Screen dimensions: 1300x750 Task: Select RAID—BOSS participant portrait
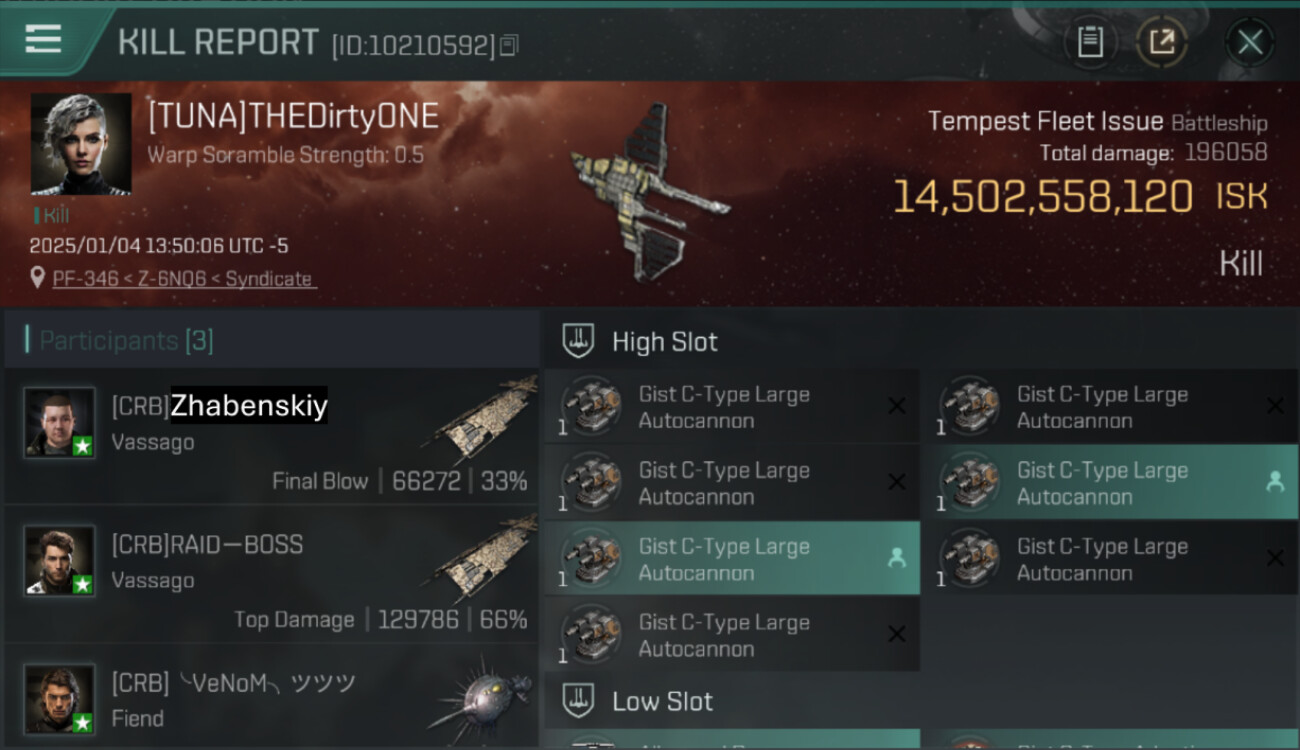[x=60, y=561]
